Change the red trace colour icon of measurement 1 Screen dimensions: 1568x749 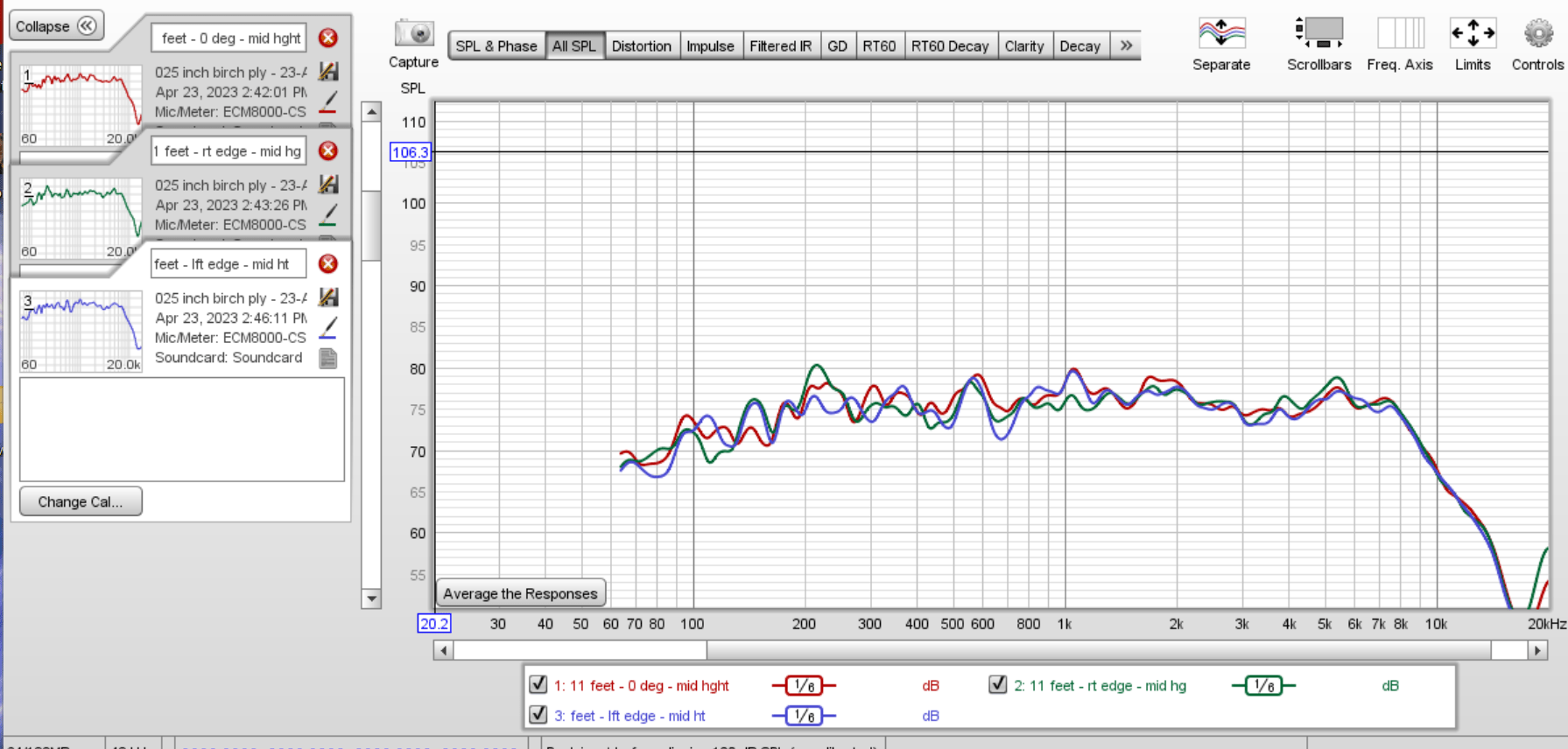[x=328, y=102]
